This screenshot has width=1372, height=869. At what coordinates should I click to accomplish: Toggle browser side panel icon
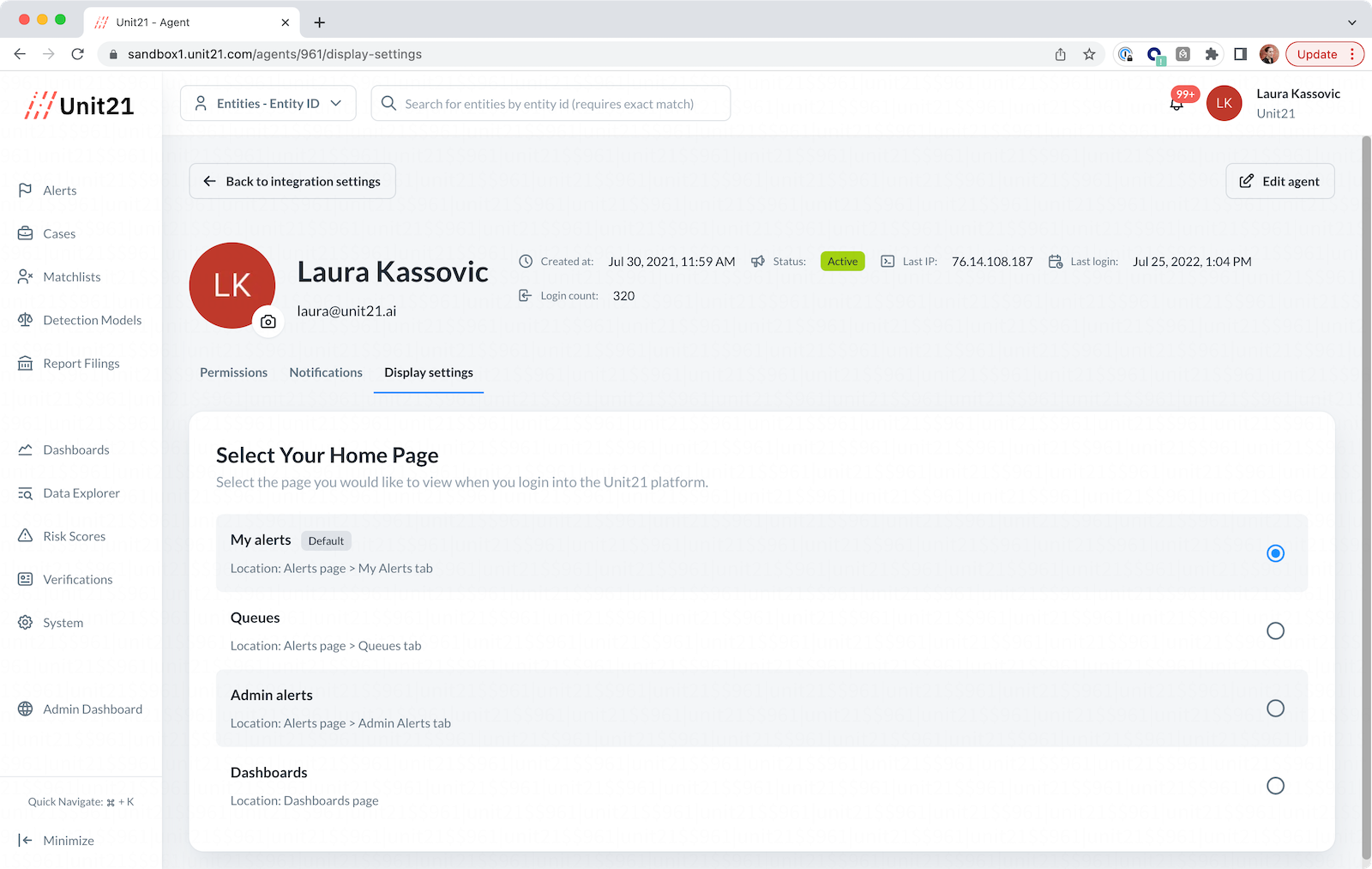1240,54
